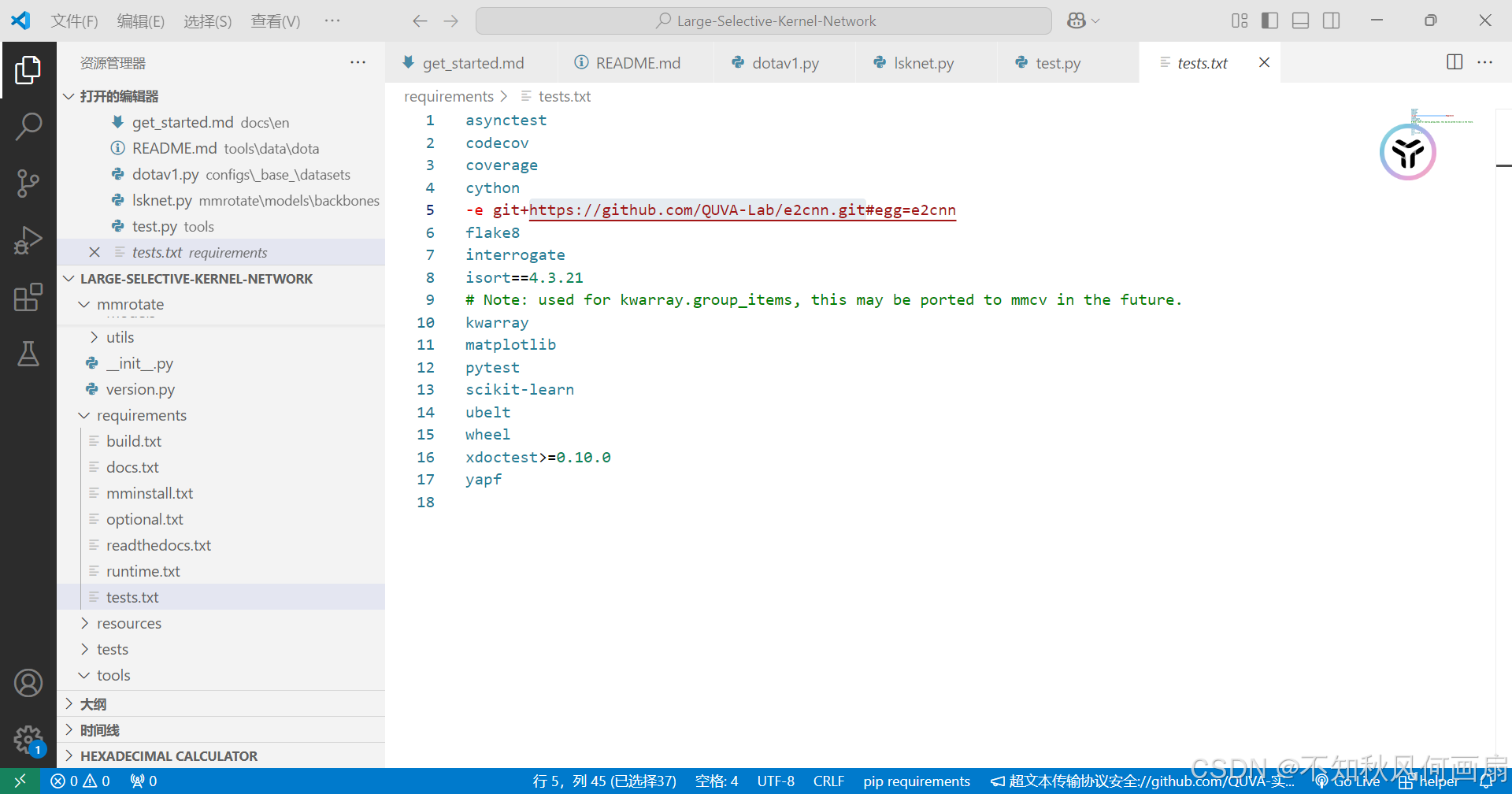This screenshot has width=1512, height=794.
Task: Collapse the LARGE-SELECTIVE-KERNEL-NETWORK section
Action: [x=220, y=279]
